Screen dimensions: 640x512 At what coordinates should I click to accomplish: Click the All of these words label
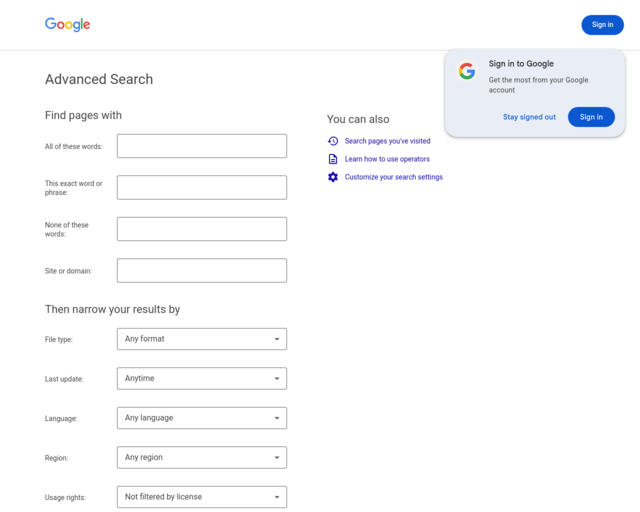click(73, 147)
